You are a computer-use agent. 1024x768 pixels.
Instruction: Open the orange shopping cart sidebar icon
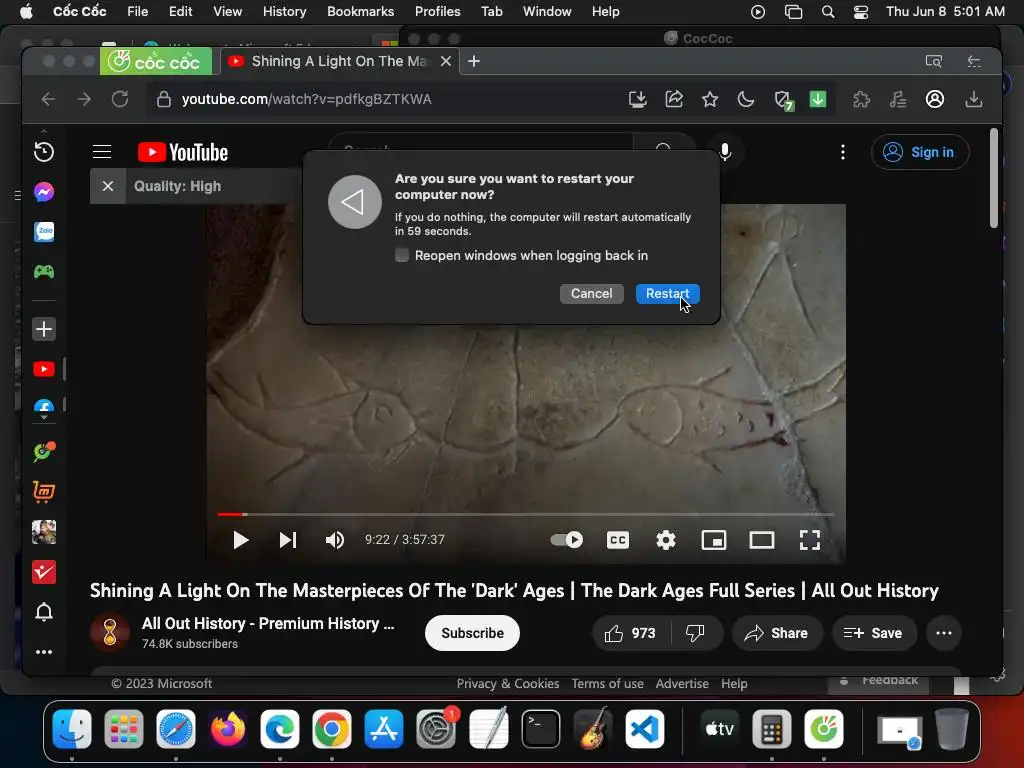click(x=44, y=492)
